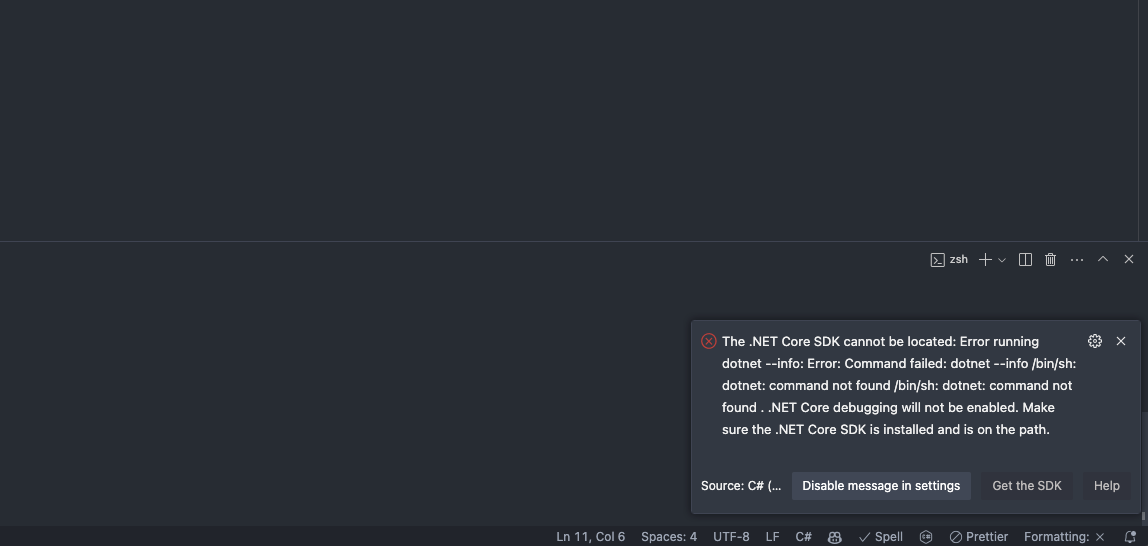The image size is (1148, 546).
Task: Click the Get the SDK button
Action: pos(1027,486)
